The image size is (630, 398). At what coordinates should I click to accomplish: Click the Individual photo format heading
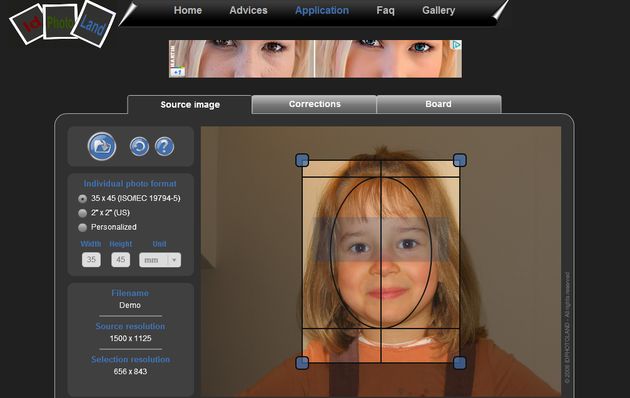(x=130, y=184)
